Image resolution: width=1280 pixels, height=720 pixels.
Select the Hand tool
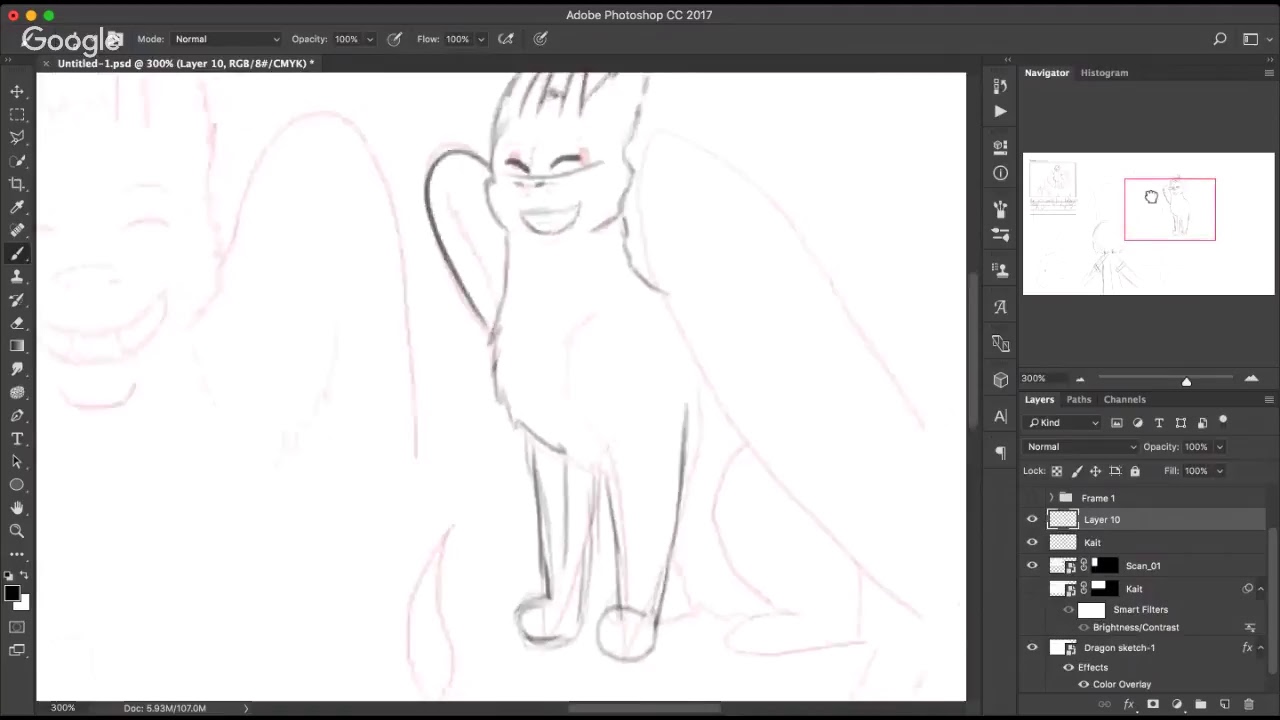pos(17,508)
